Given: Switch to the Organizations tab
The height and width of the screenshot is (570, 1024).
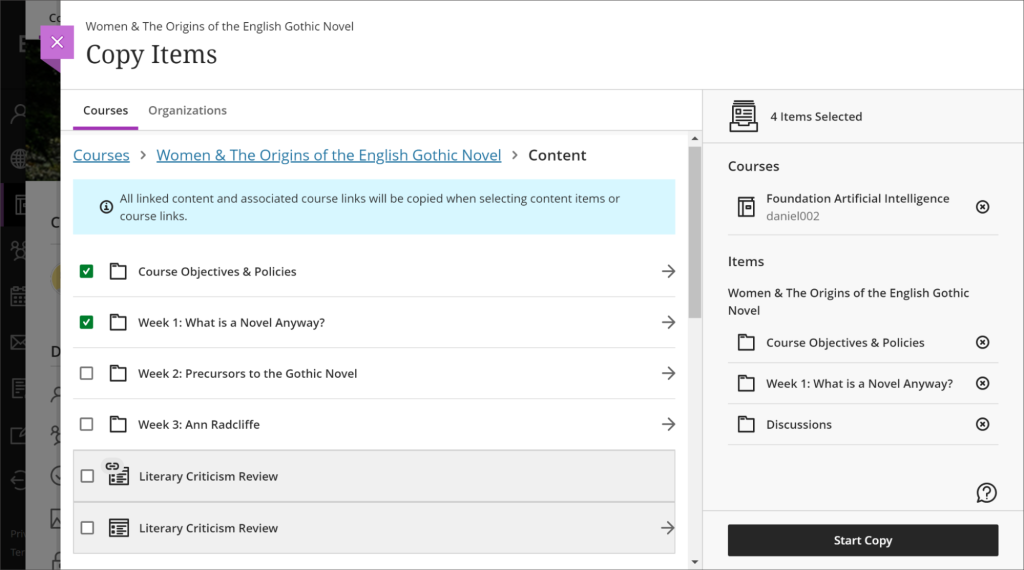Looking at the screenshot, I should (187, 110).
